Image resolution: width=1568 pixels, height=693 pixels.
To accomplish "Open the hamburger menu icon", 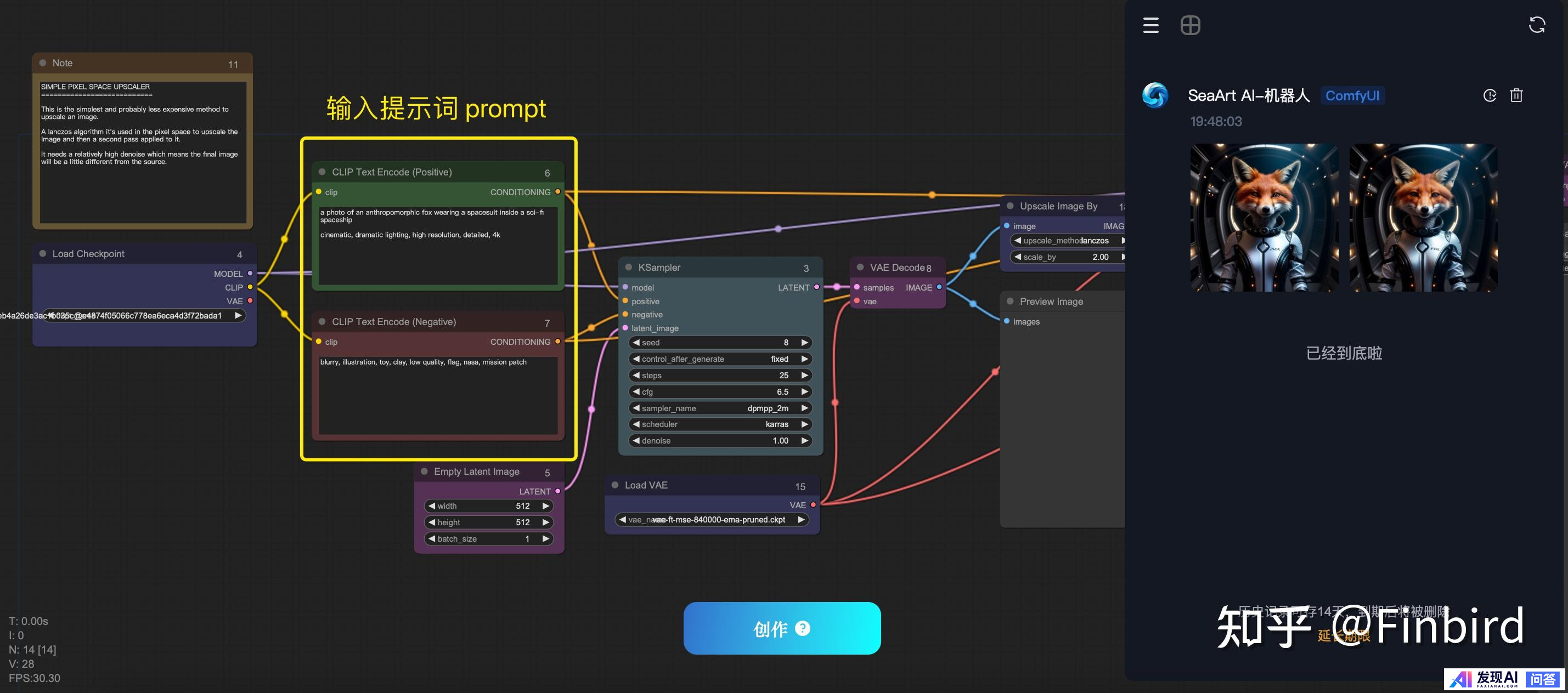I will [x=1150, y=26].
